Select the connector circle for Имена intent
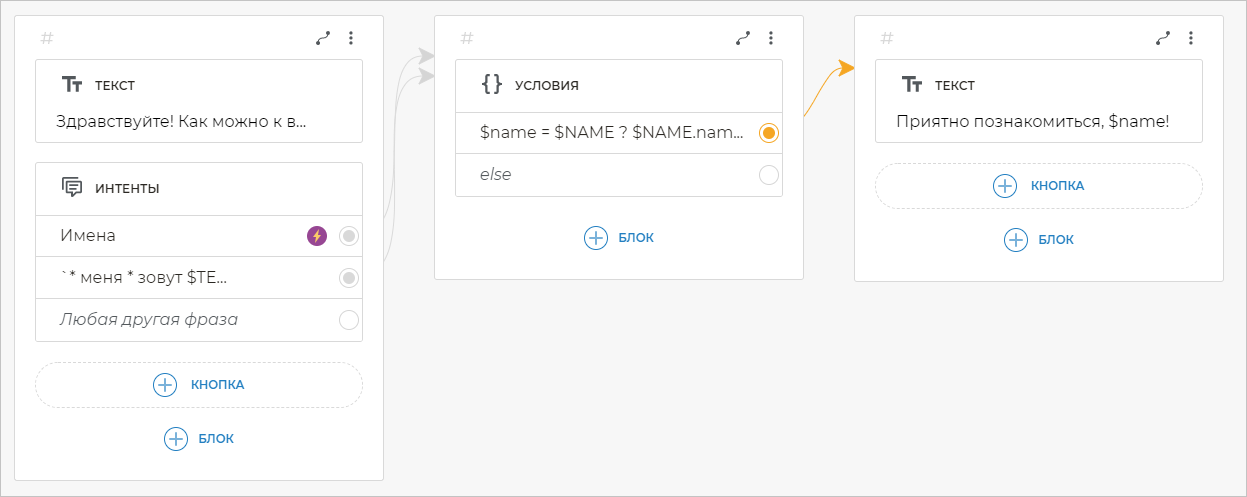1247x497 pixels. click(348, 236)
